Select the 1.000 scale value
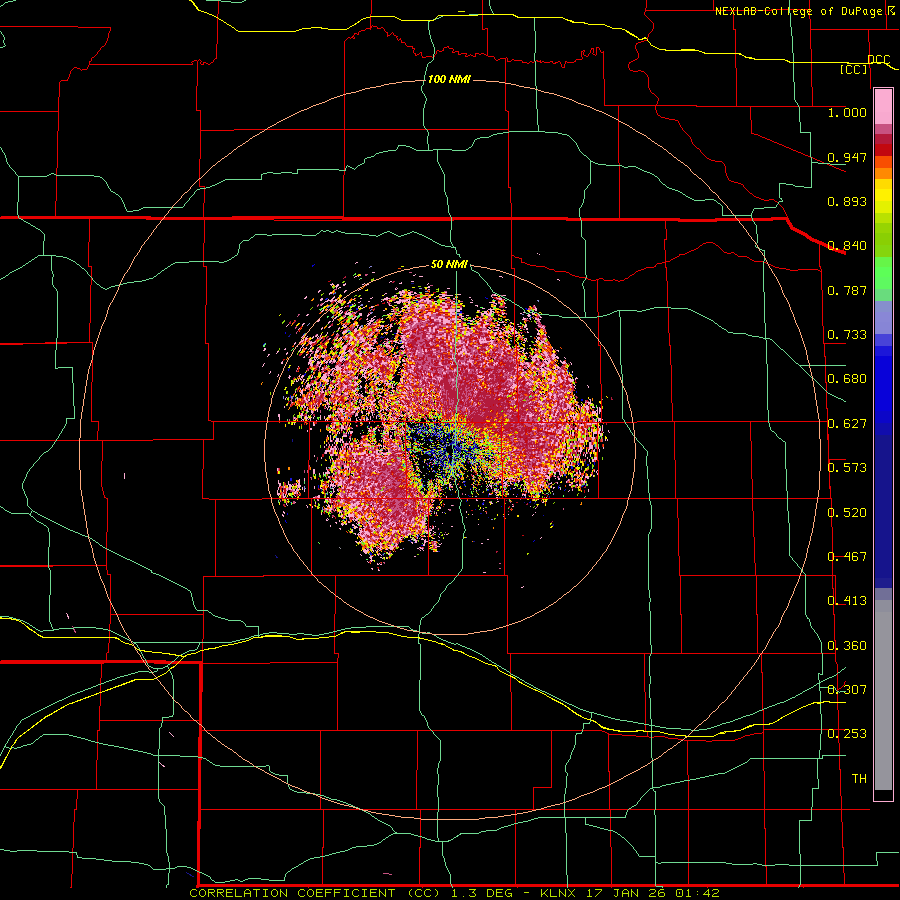Image resolution: width=900 pixels, height=900 pixels. point(847,112)
